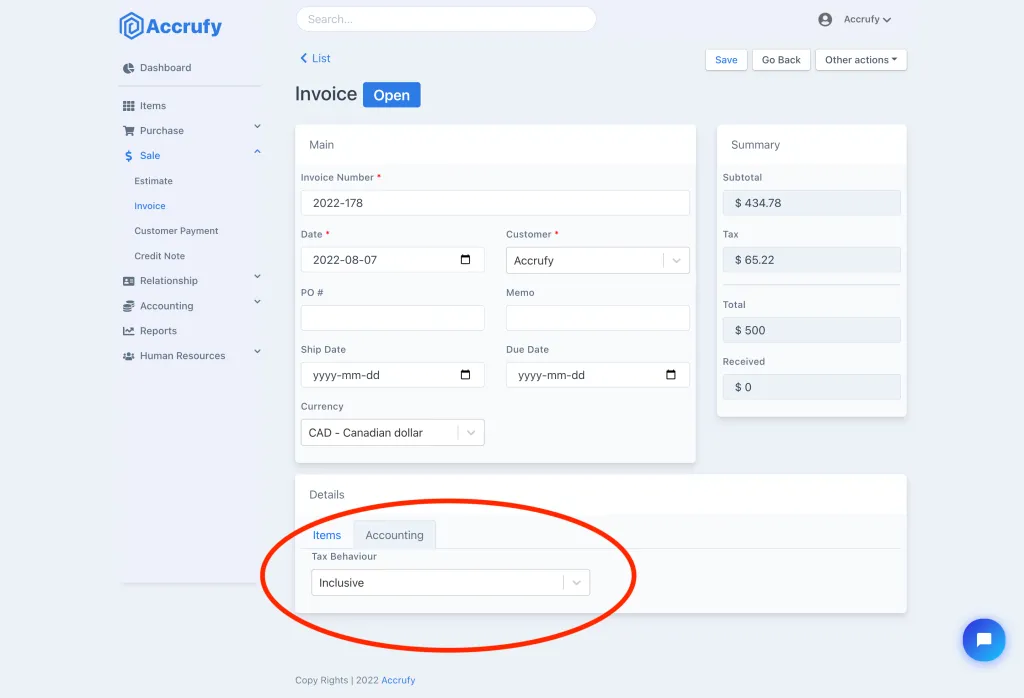
Task: Expand the Human Resources chevron
Action: coord(257,351)
